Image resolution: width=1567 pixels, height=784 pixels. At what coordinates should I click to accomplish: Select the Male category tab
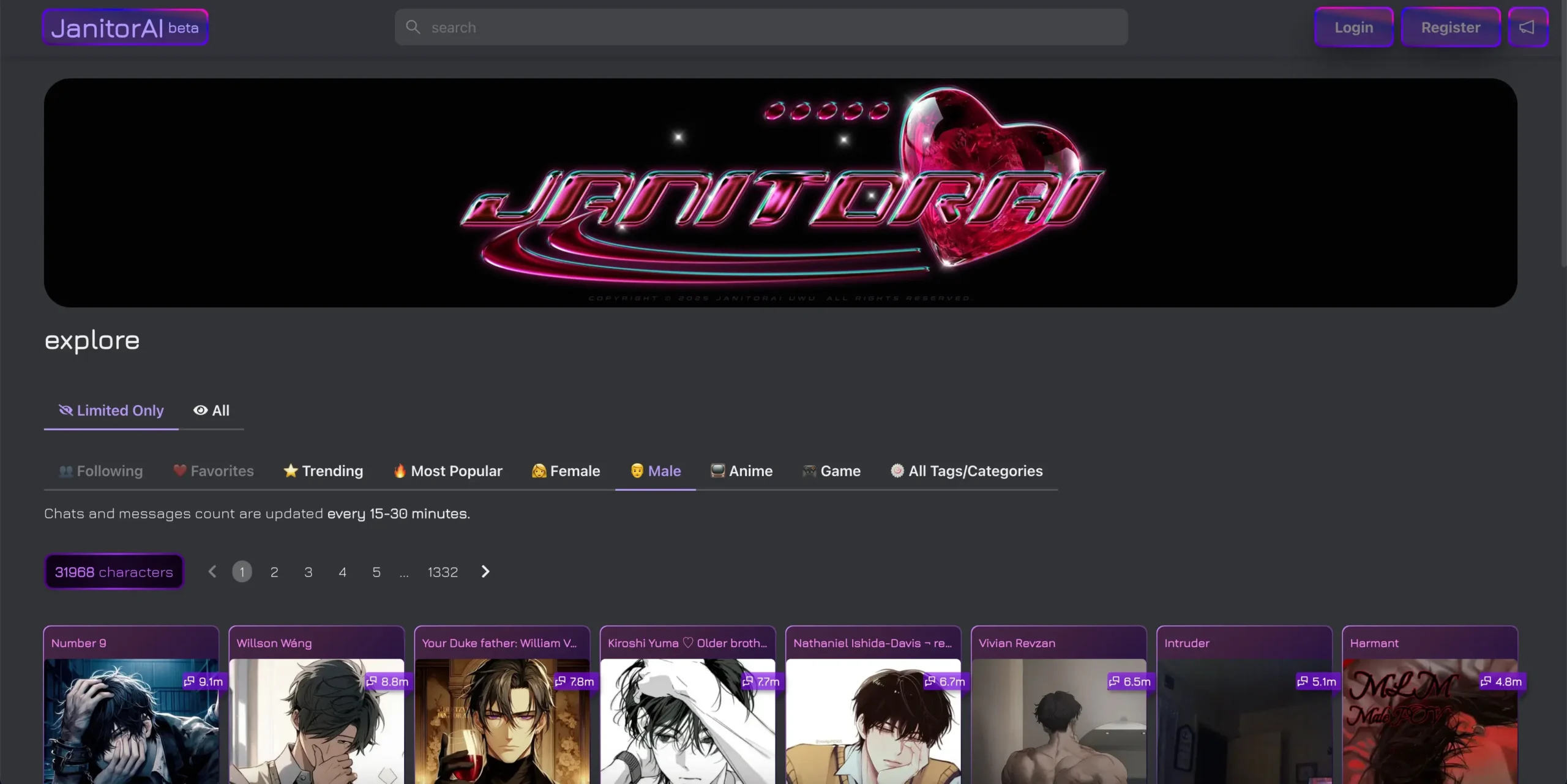(x=656, y=471)
